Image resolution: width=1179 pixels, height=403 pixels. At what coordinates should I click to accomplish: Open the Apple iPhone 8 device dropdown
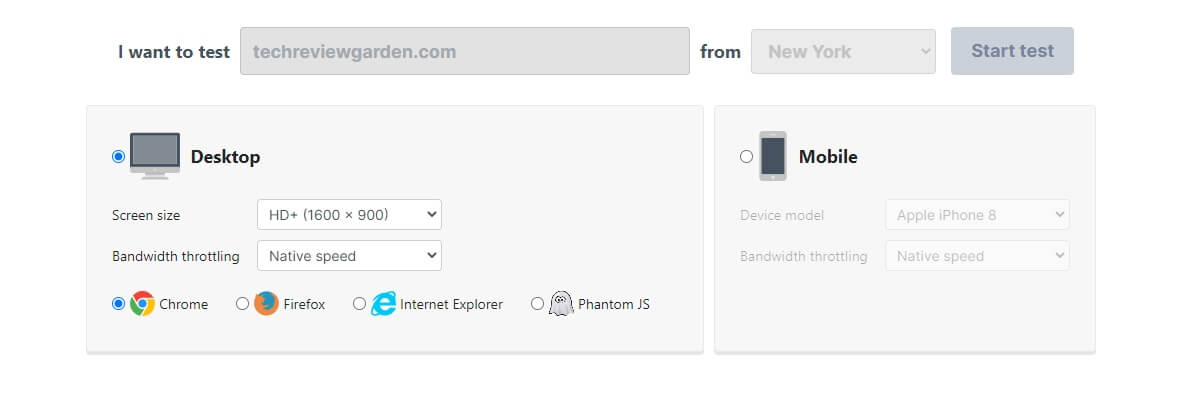coord(977,215)
